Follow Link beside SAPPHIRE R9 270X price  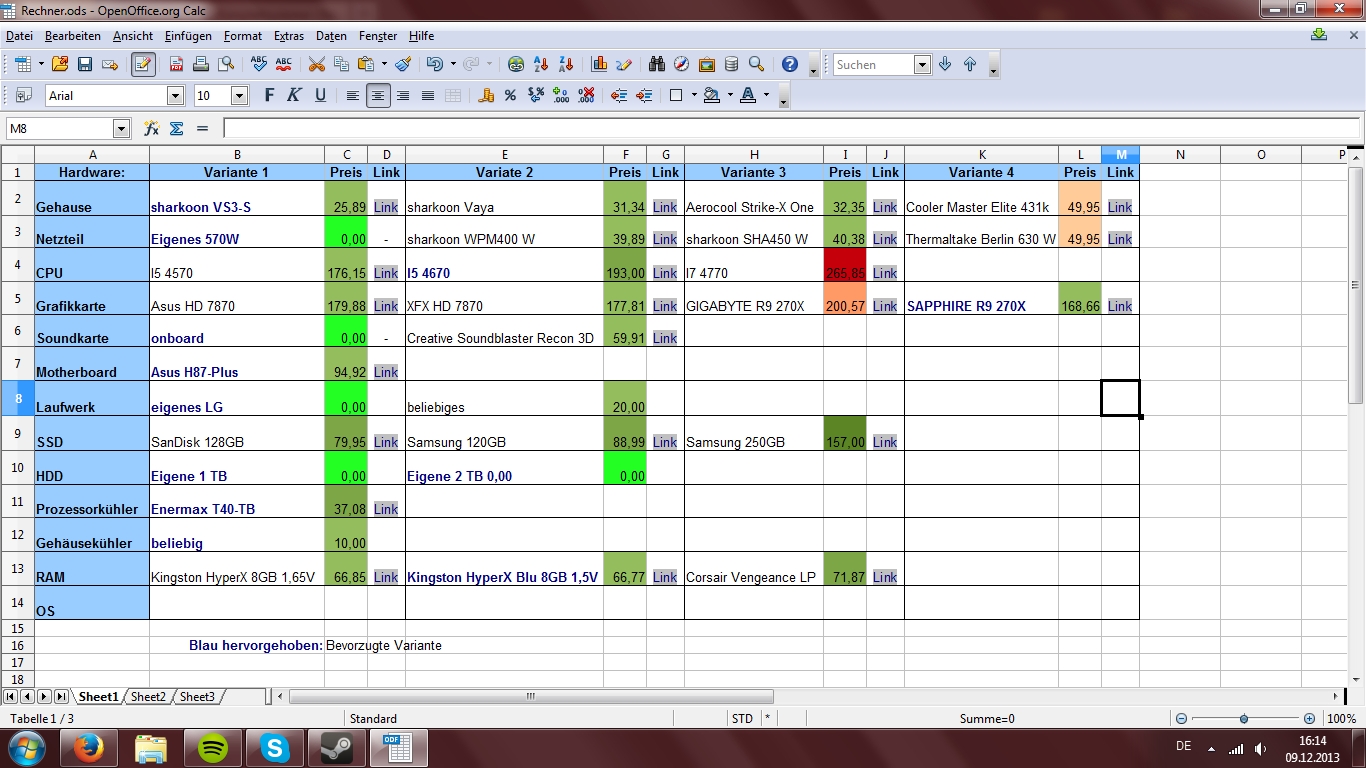click(x=1120, y=306)
